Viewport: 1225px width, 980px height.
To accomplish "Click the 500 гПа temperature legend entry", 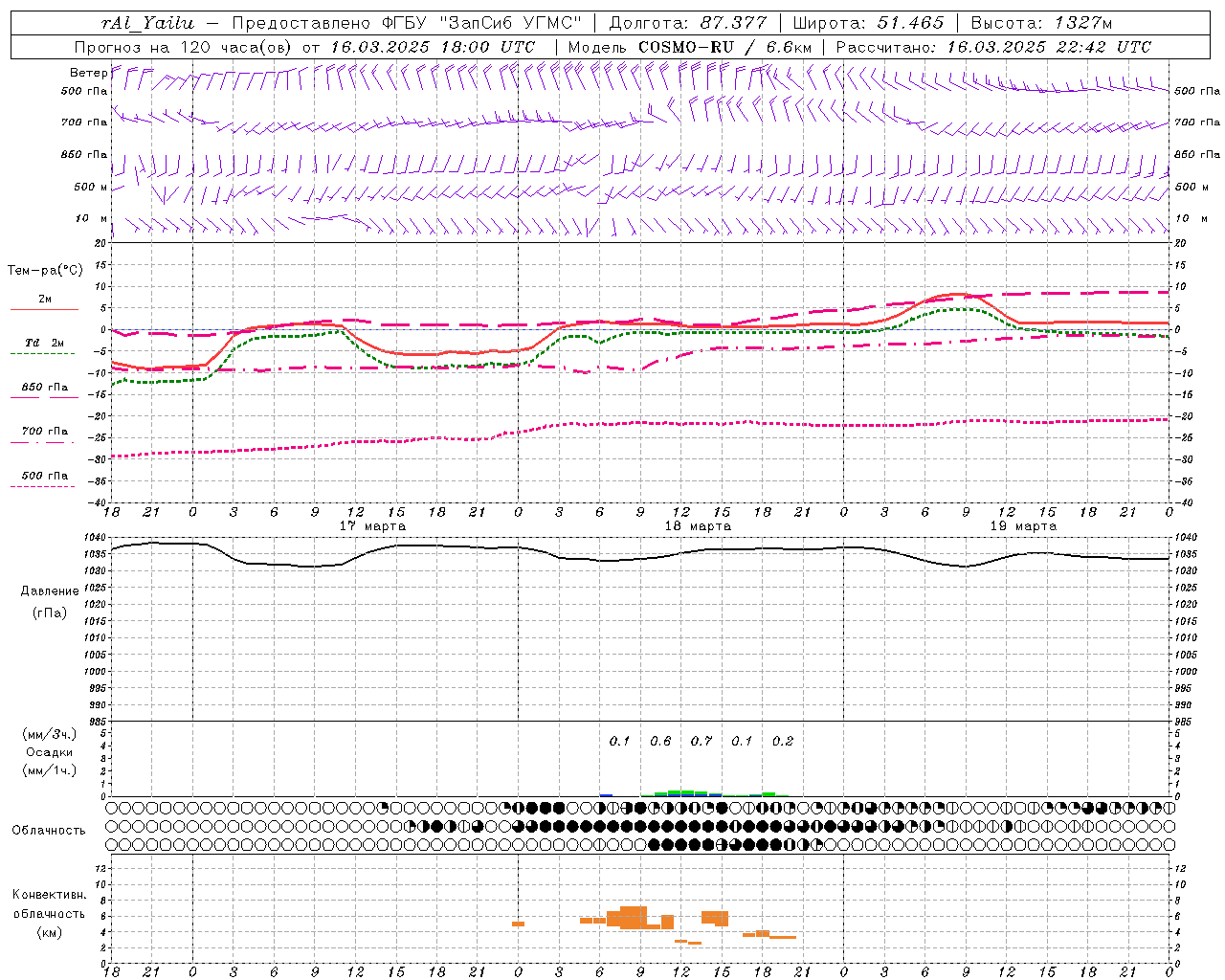I will pyautogui.click(x=45, y=476).
